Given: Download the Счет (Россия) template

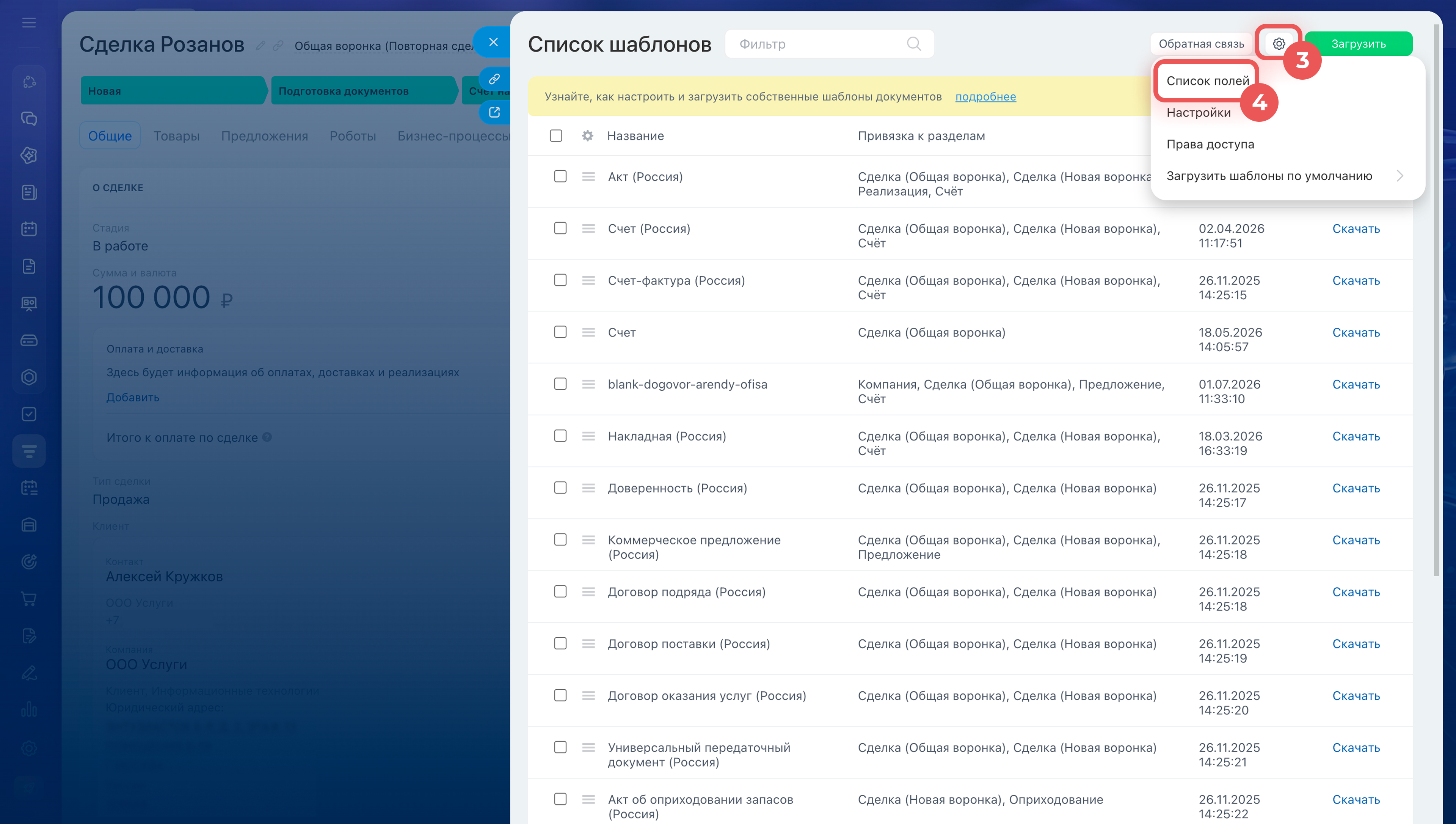Looking at the screenshot, I should pos(1356,229).
